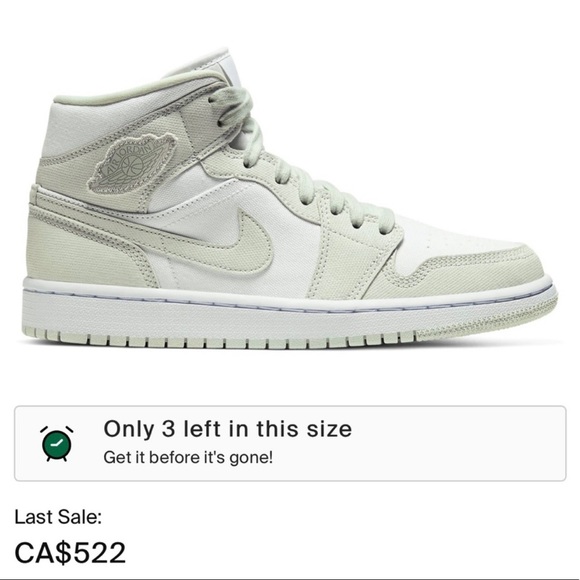Image resolution: width=580 pixels, height=580 pixels.
Task: Click the "Get it before it's gone!" text
Action: pyautogui.click(x=188, y=457)
